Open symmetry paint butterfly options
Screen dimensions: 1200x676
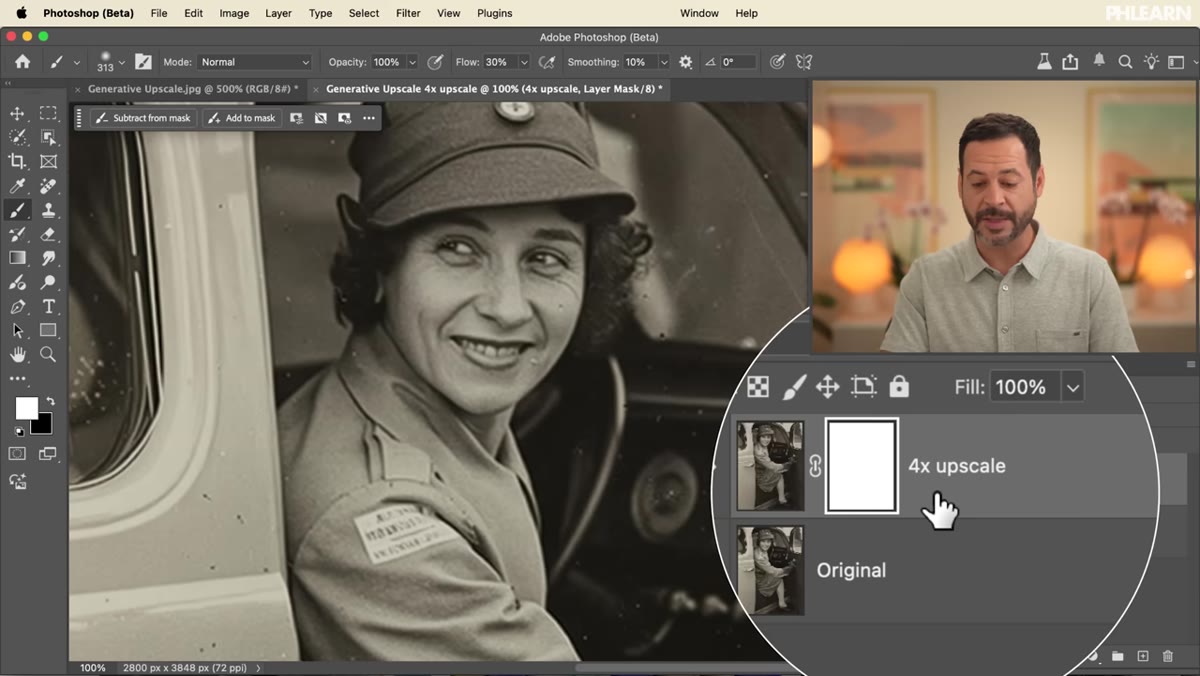tap(803, 62)
